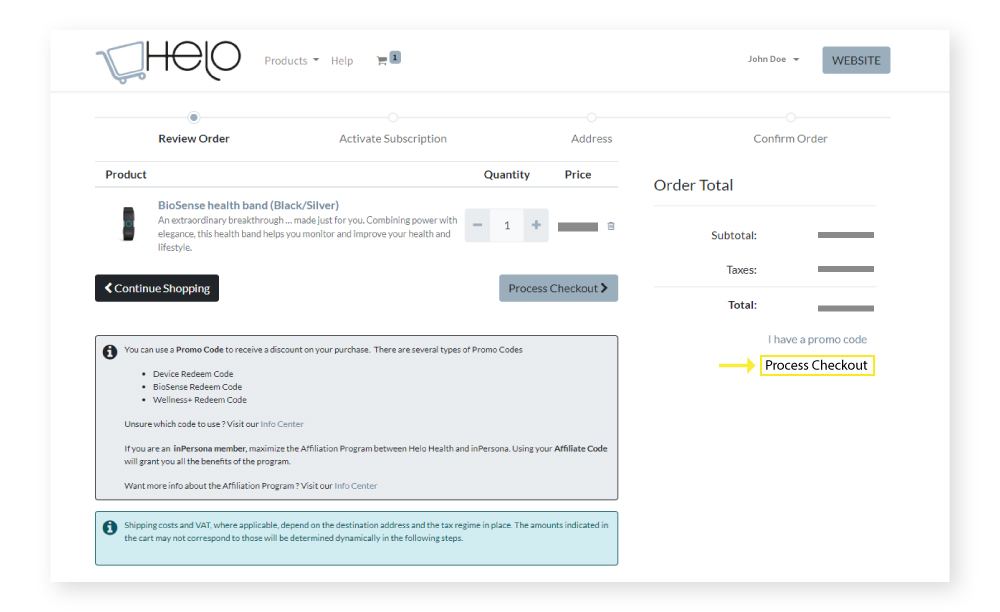Visit the Info Center link
This screenshot has height=612, width=1000.
point(280,423)
